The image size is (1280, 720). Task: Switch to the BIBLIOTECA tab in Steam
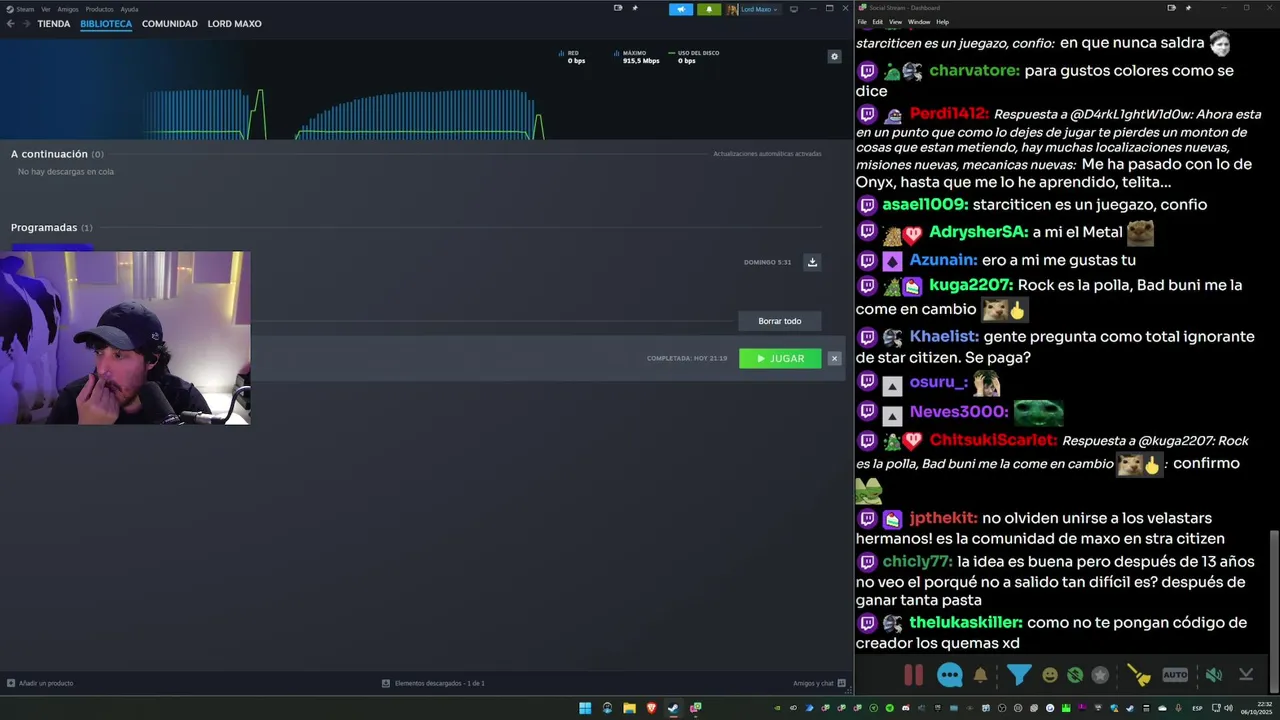[x=106, y=24]
